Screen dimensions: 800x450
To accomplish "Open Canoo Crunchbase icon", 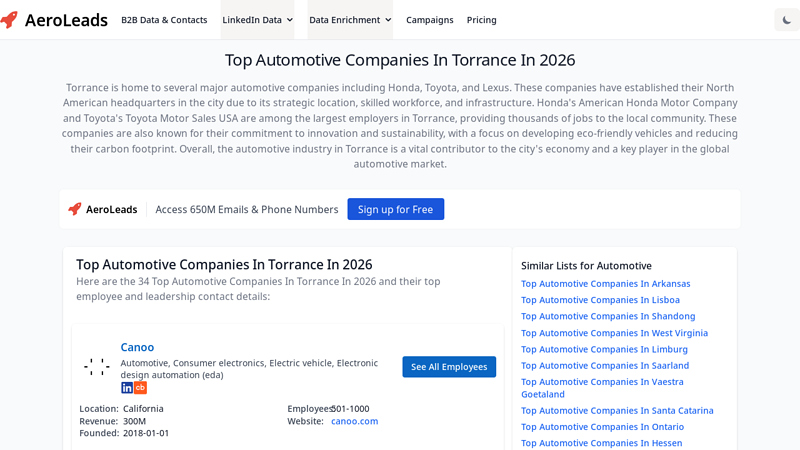I will pos(140,388).
